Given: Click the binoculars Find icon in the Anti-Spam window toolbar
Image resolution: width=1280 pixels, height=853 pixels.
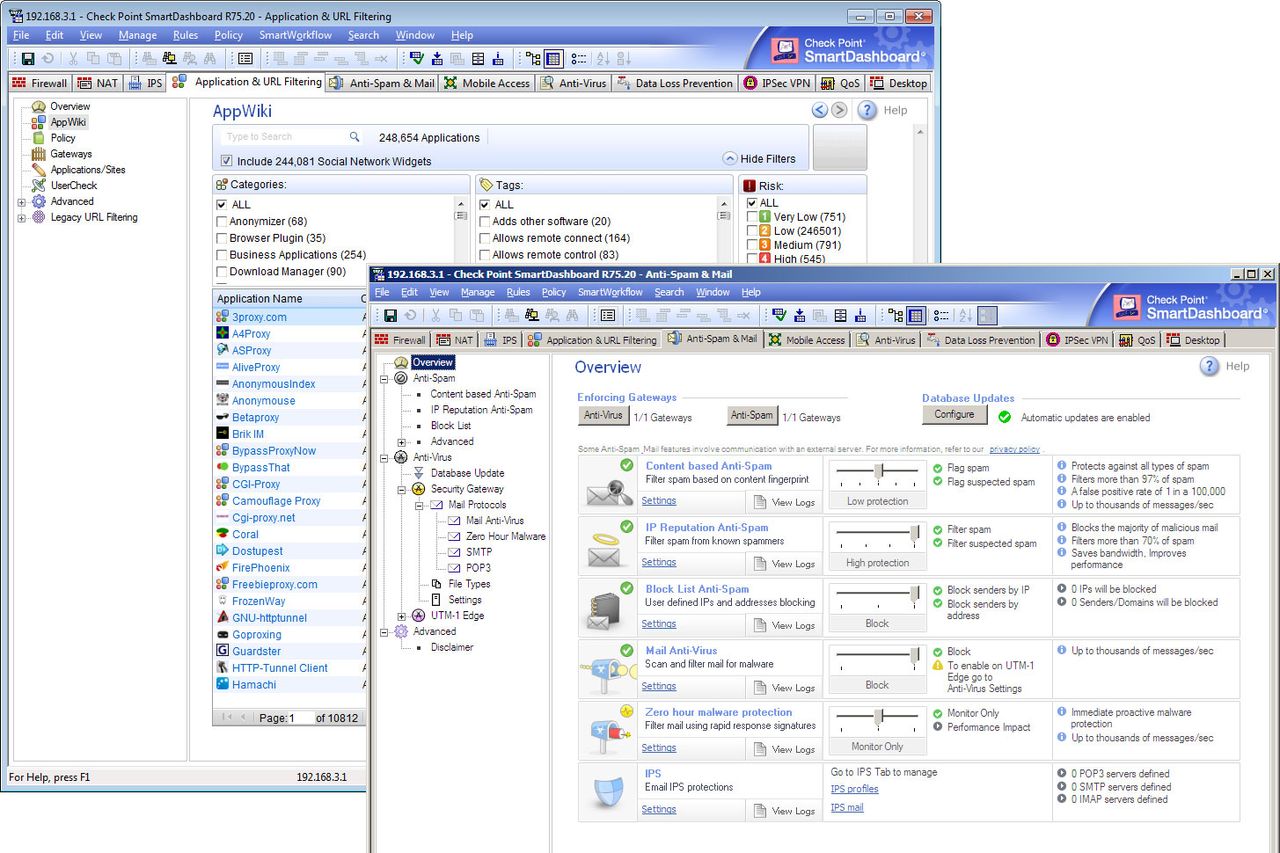Looking at the screenshot, I should pyautogui.click(x=572, y=316).
